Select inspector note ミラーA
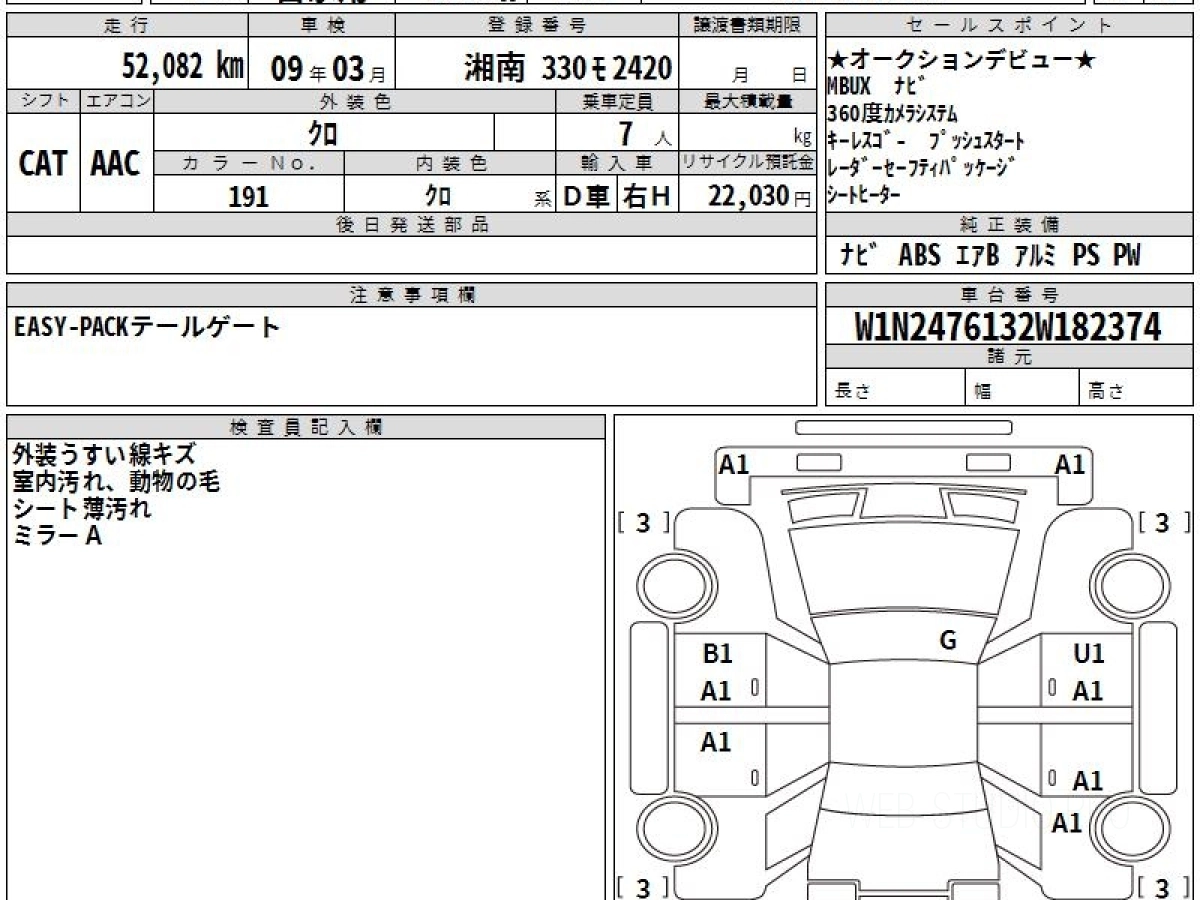The image size is (1200, 900). click(x=58, y=536)
